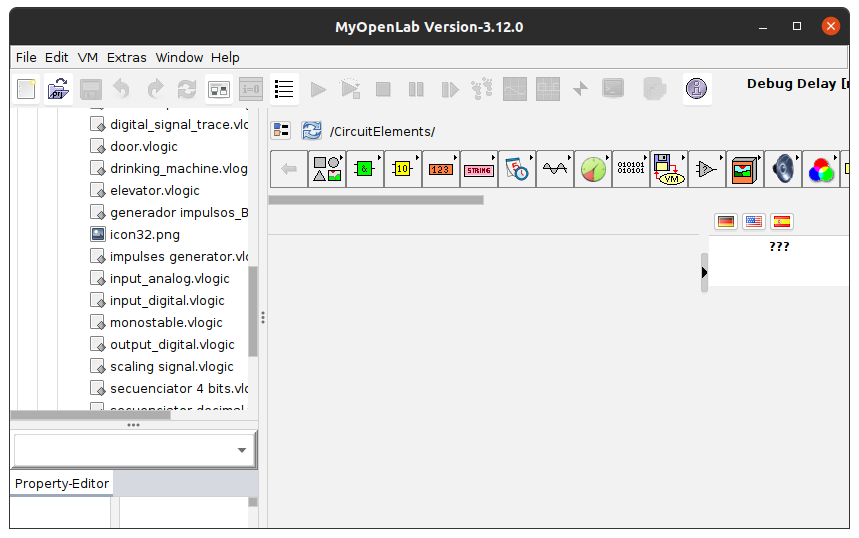This screenshot has height=538, width=859.
Task: Click the redo arrow icon
Action: pyautogui.click(x=156, y=89)
